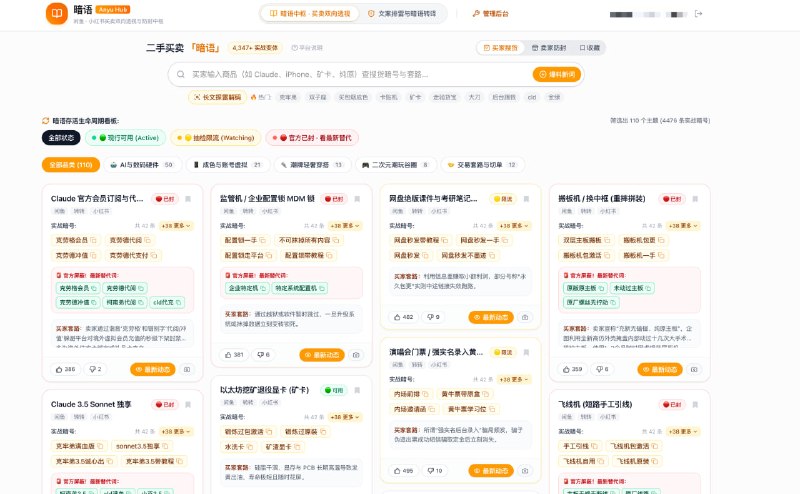
Task: Click the orange 爆料新词 button
Action: 557,75
